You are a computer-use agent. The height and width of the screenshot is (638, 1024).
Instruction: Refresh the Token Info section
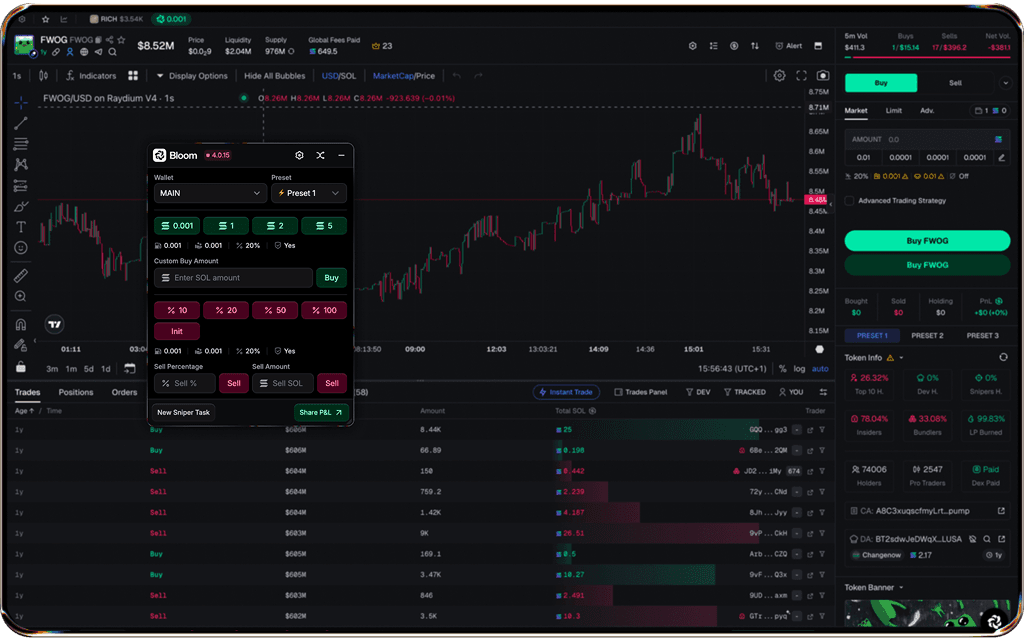1003,357
